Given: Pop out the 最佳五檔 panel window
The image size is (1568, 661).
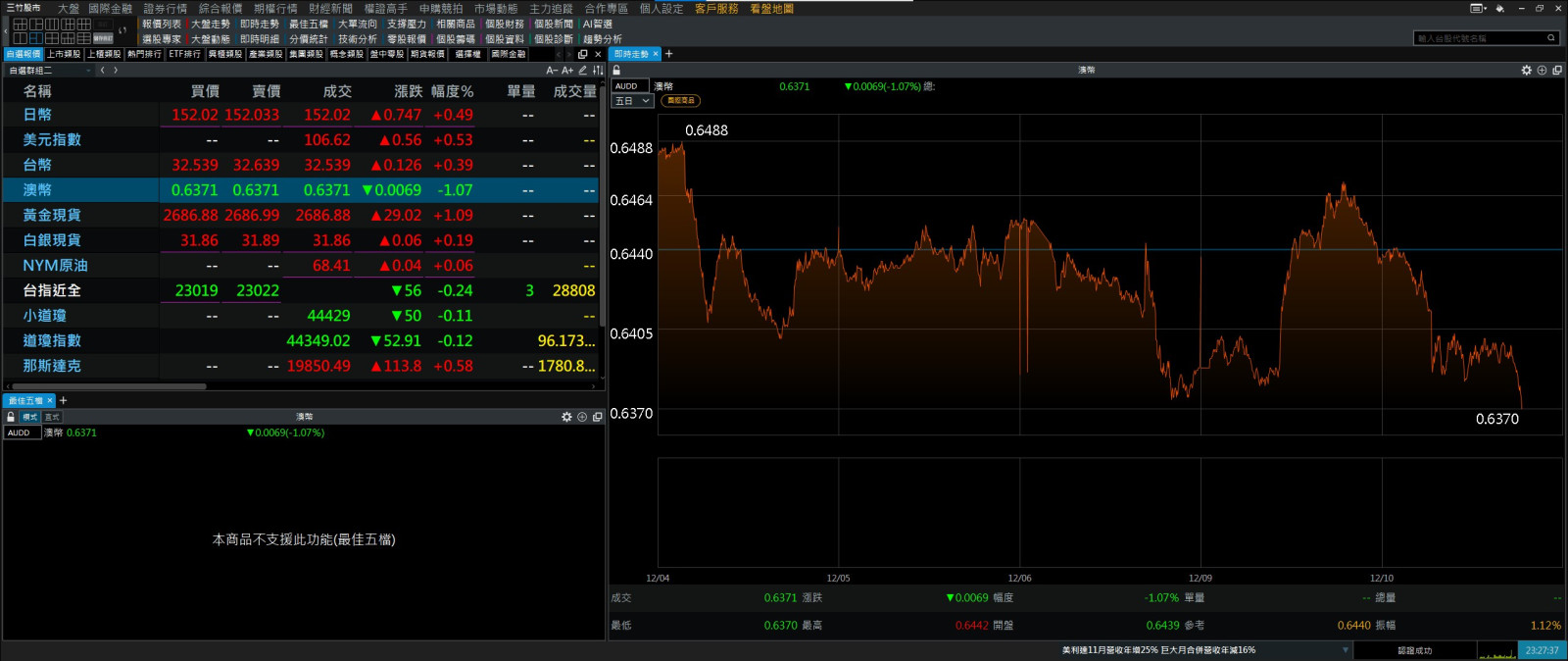Looking at the screenshot, I should pos(597,417).
